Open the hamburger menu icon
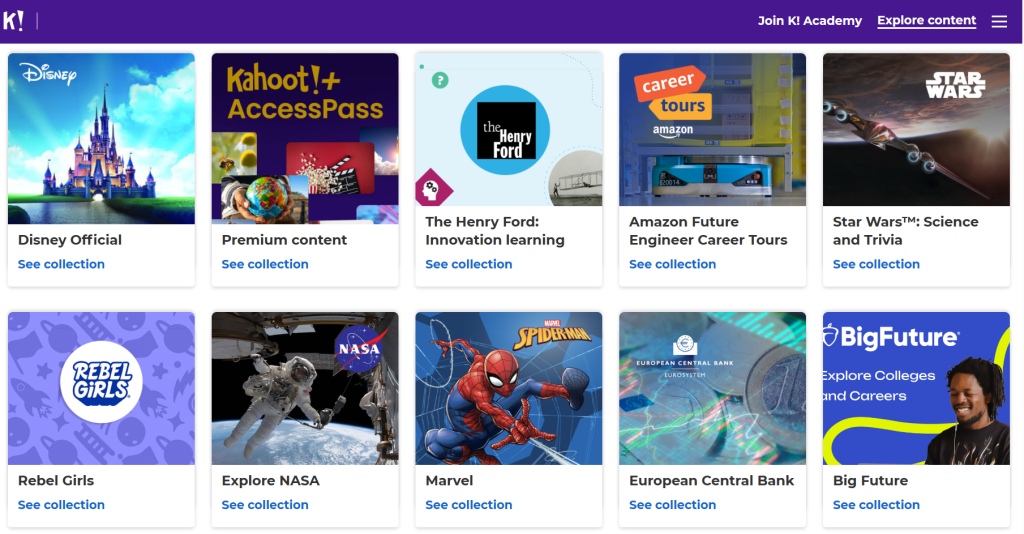This screenshot has width=1024, height=534. pos(999,22)
